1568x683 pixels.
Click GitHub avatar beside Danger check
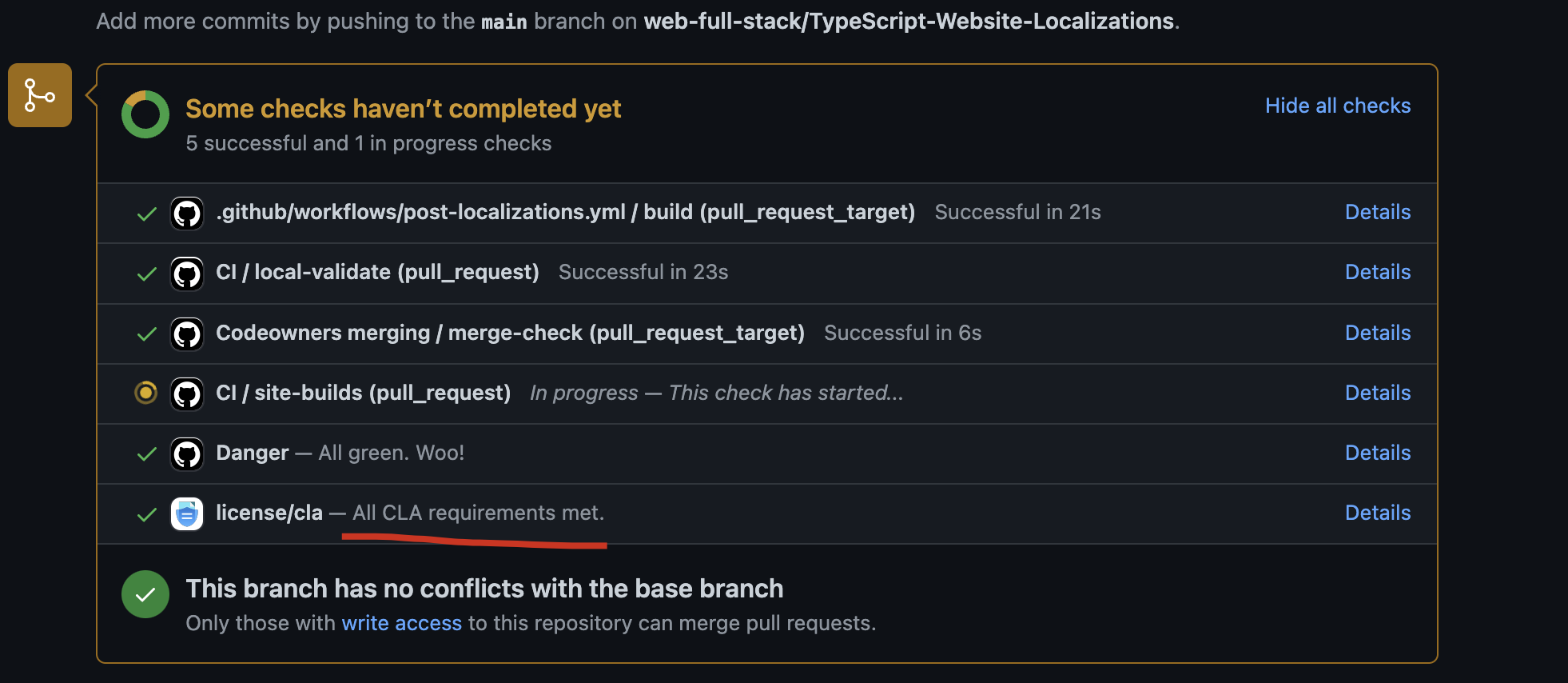point(187,453)
